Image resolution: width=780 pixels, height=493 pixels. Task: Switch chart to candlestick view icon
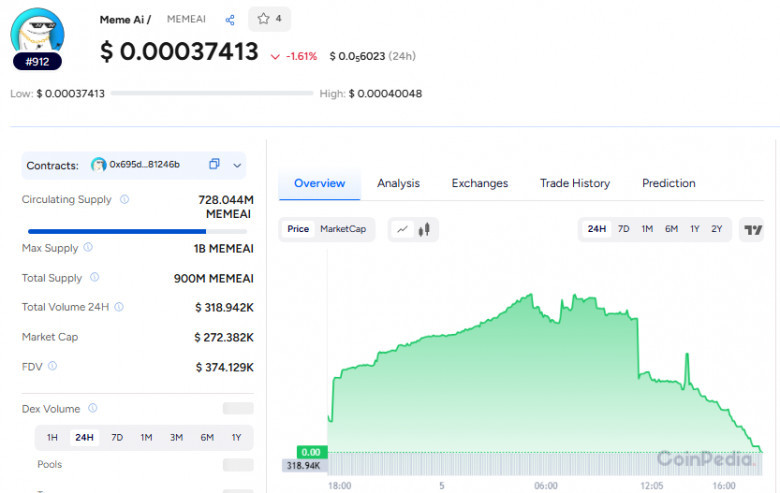424,229
